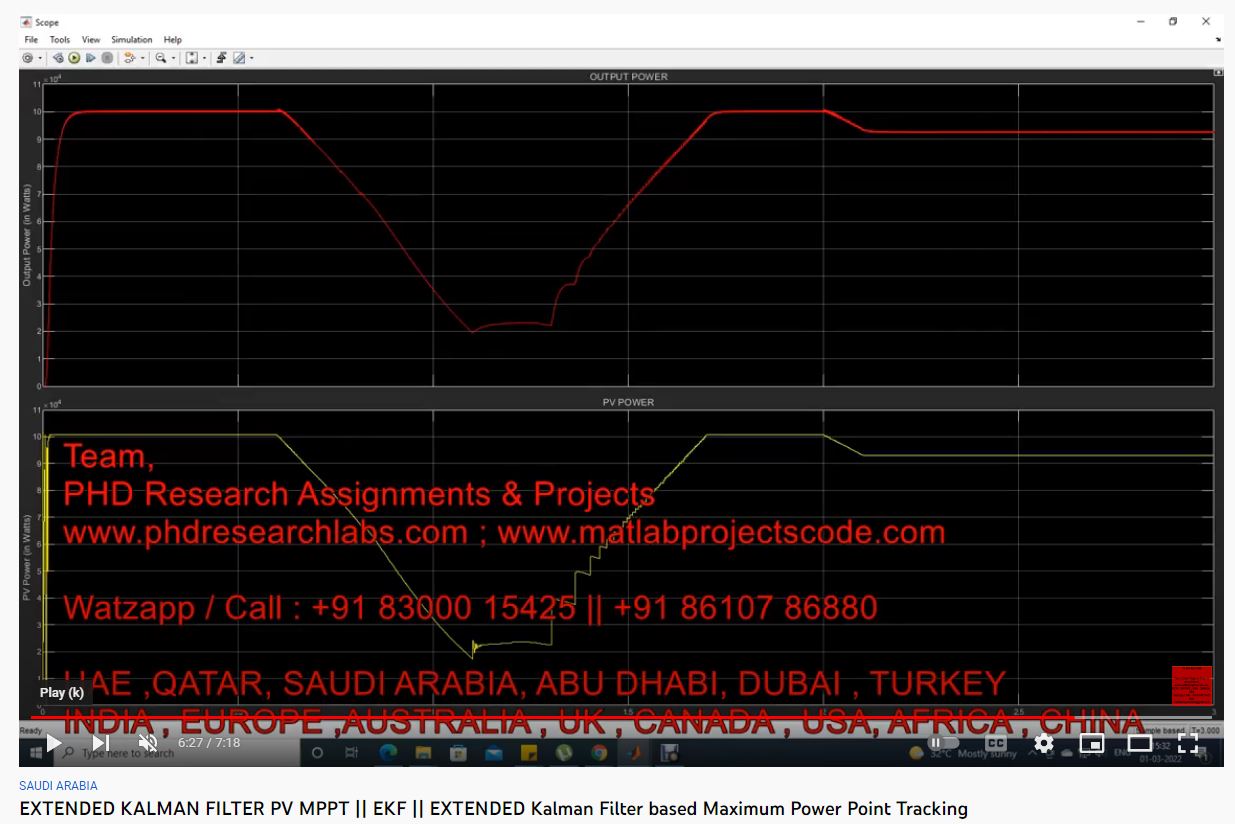Expand the configuration properties gear dropdown
The width and height of the screenshot is (1235, 824).
click(x=39, y=59)
